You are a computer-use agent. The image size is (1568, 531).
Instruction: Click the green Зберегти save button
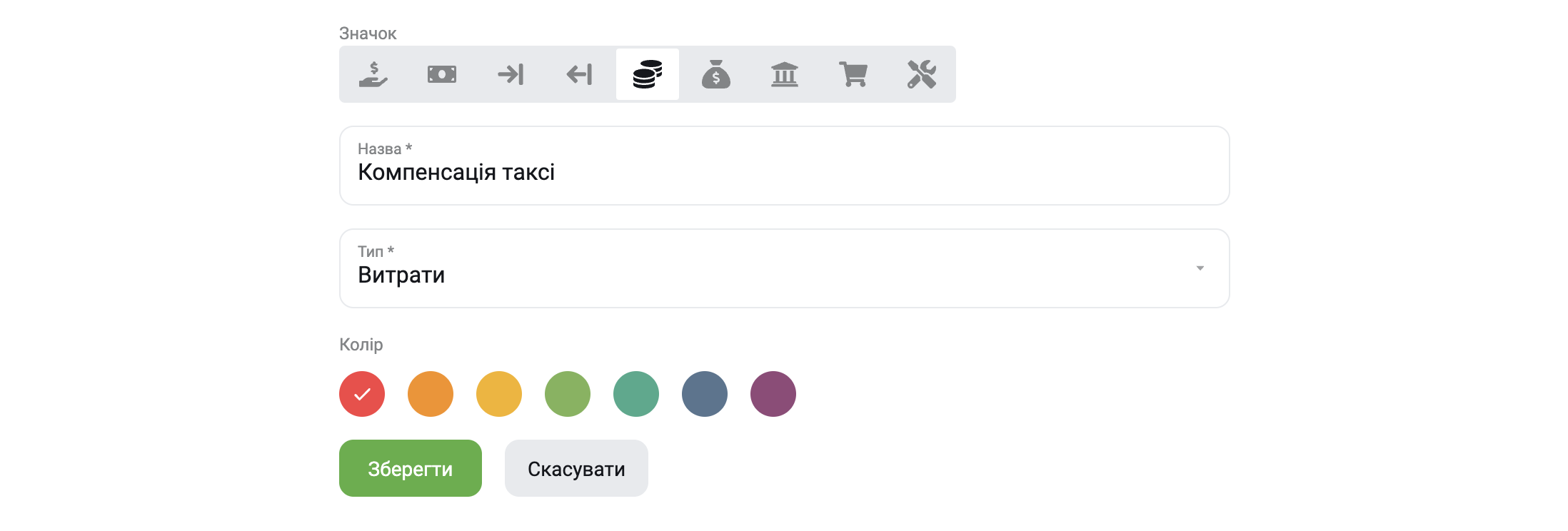(x=411, y=468)
